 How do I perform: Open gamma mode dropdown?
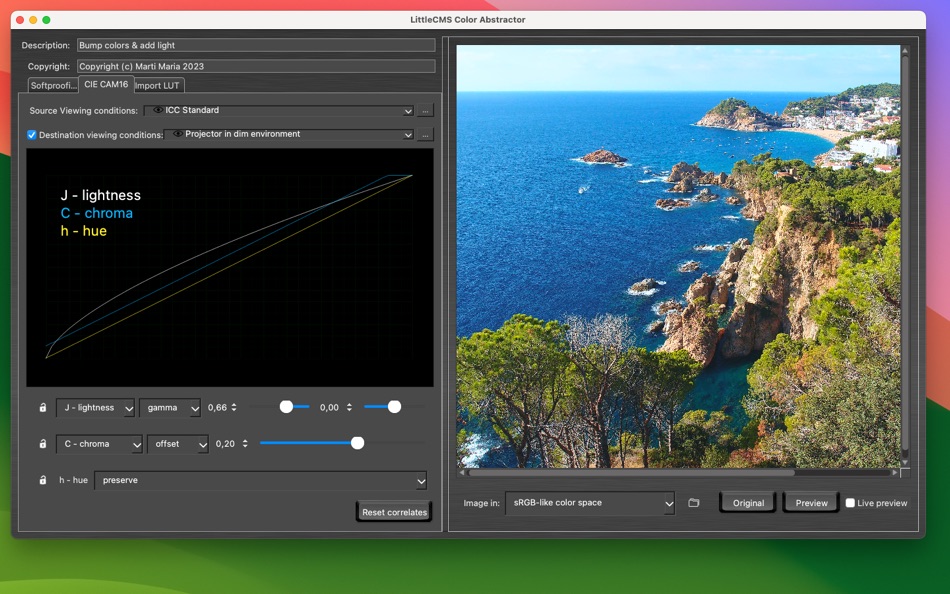(170, 407)
